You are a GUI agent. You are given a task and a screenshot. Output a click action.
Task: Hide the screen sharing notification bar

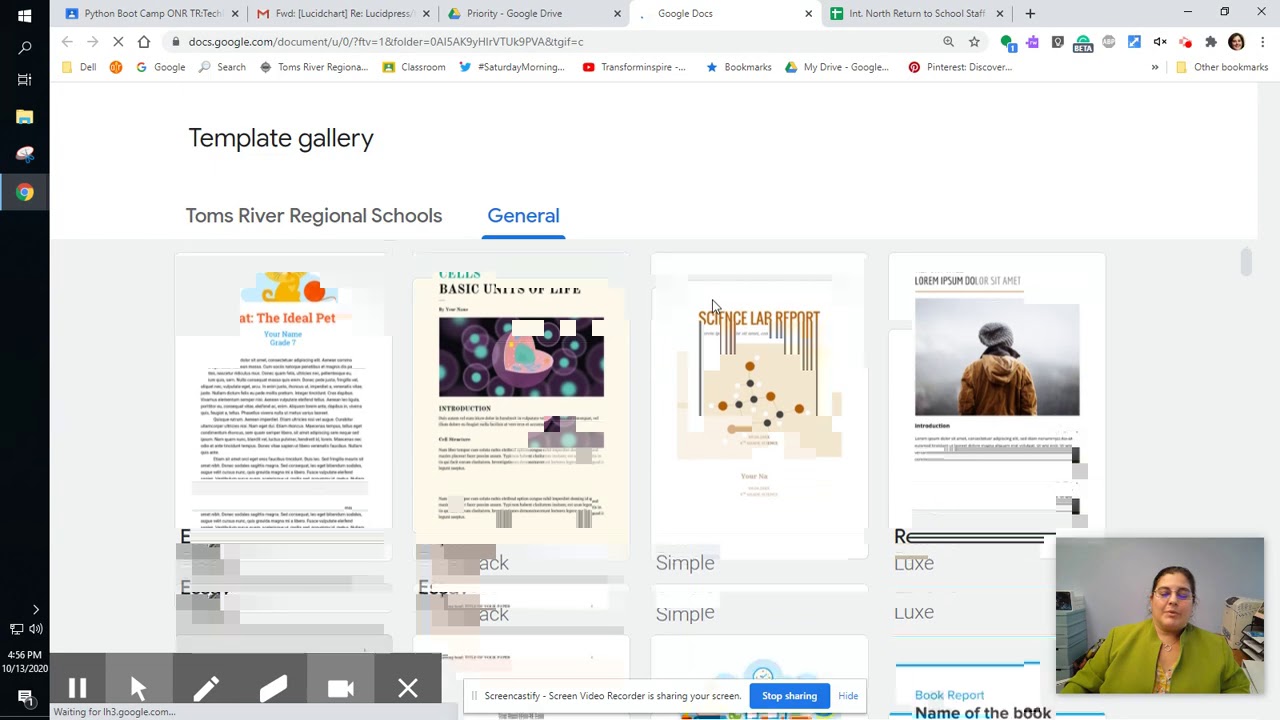tap(848, 696)
